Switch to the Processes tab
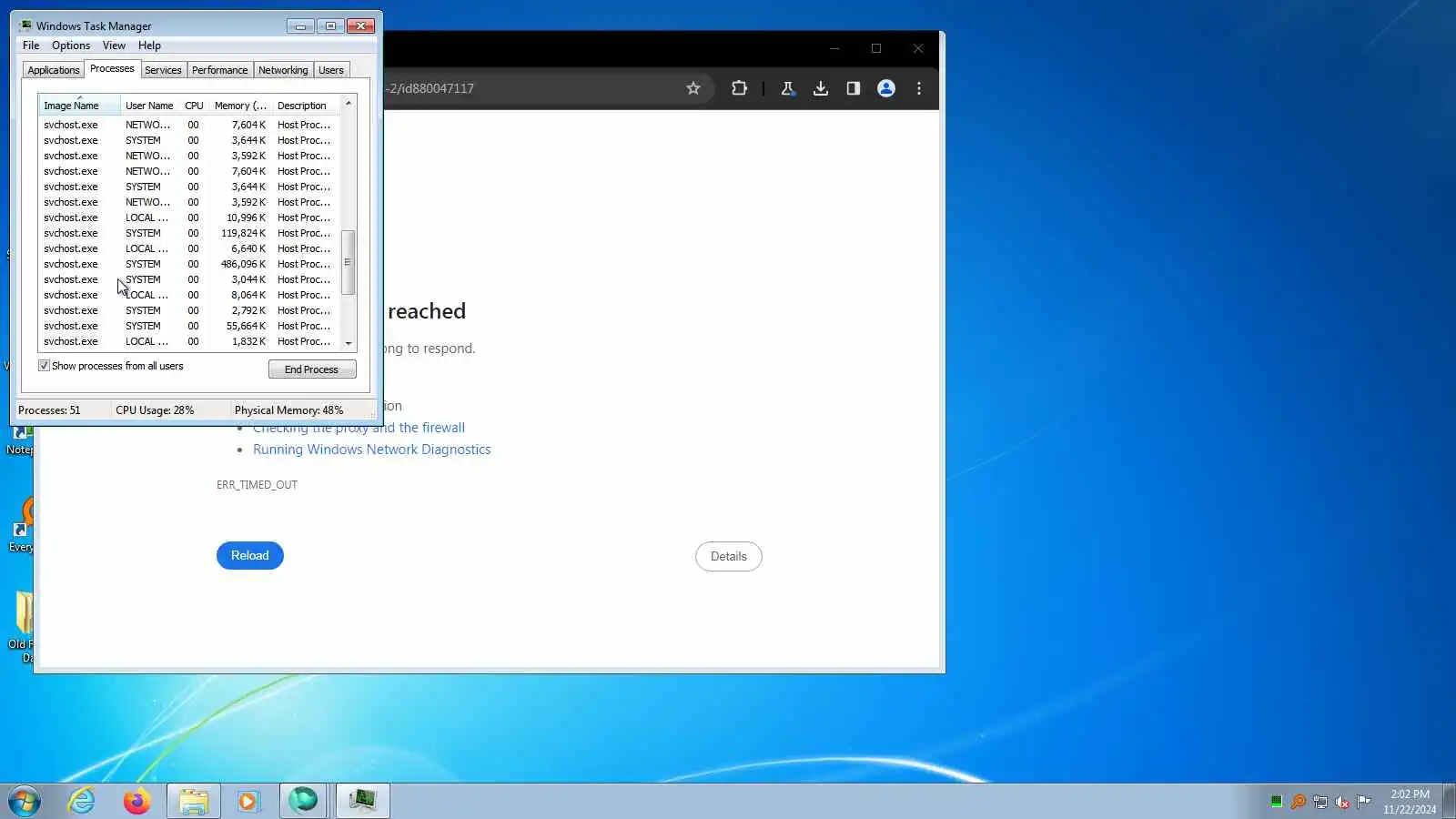The image size is (1456, 819). (x=112, y=69)
